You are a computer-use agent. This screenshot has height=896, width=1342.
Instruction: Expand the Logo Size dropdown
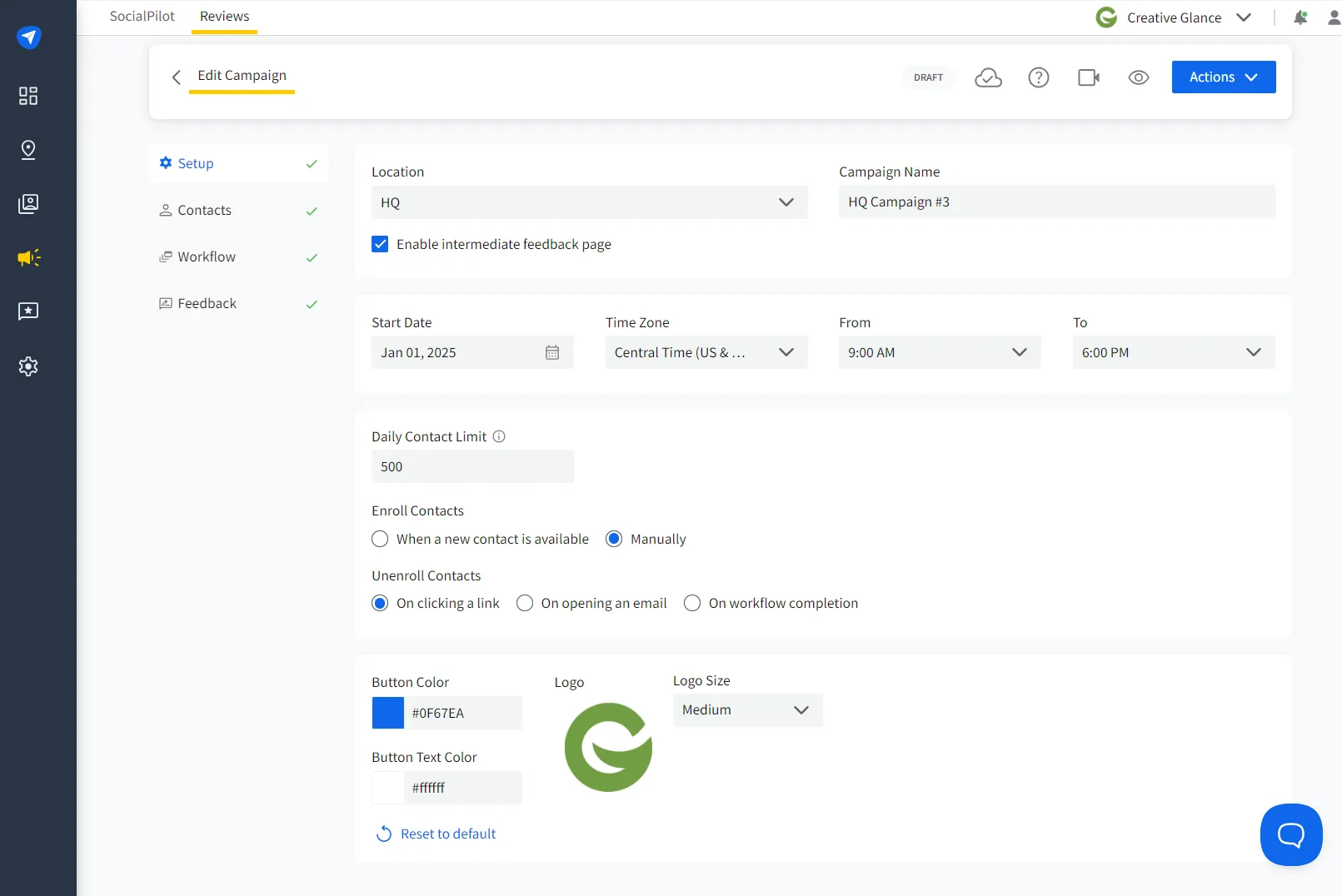(746, 709)
